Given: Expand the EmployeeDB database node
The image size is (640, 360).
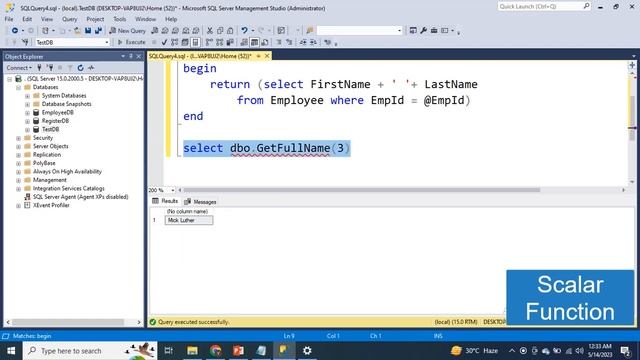Looking at the screenshot, I should pos(27,113).
